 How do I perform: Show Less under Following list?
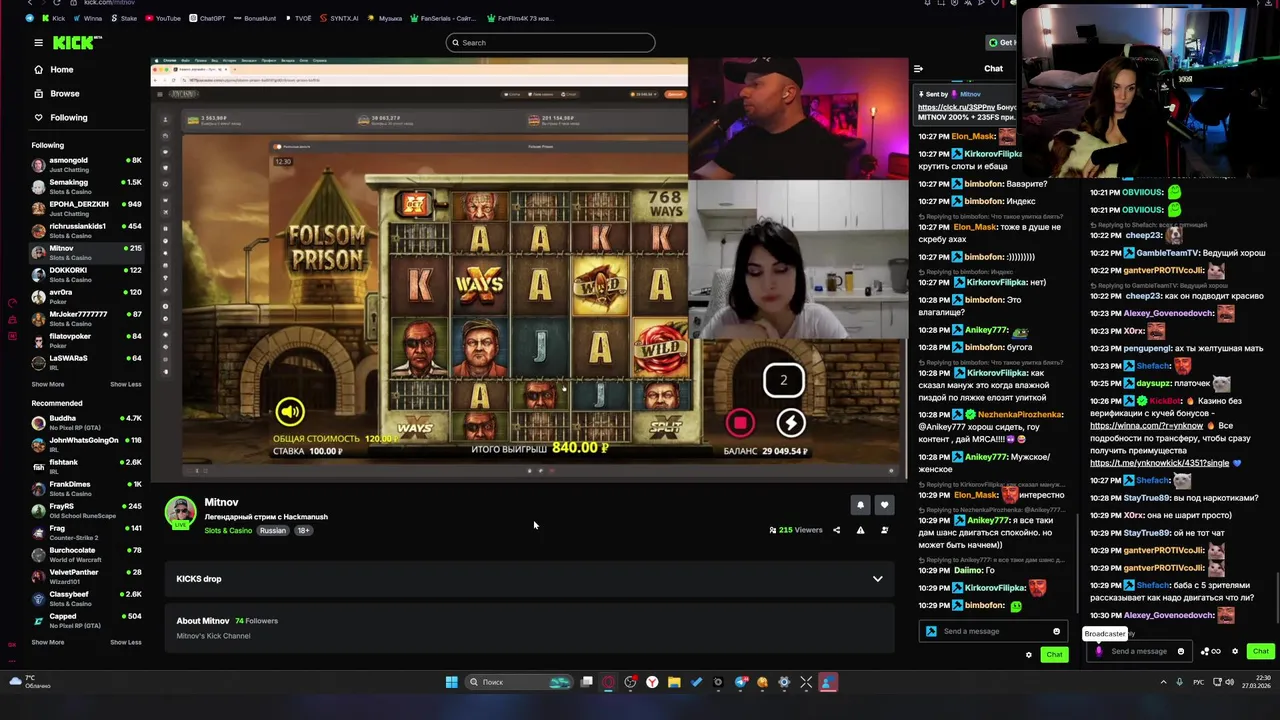125,384
